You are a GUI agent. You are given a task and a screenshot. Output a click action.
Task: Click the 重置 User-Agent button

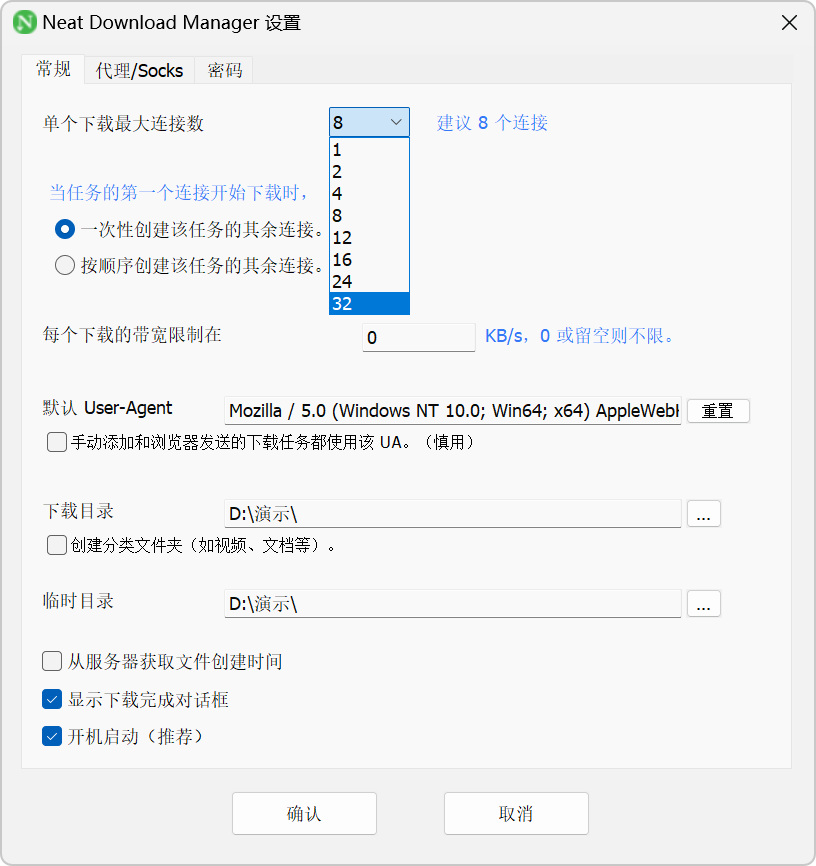click(x=718, y=411)
